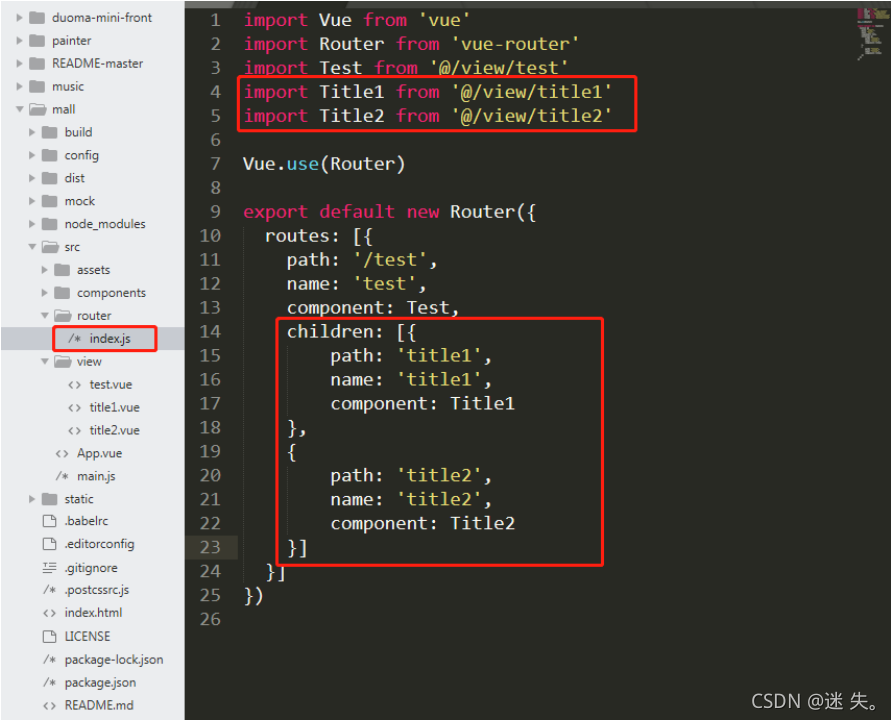Click the JS file icon beside main.js
This screenshot has height=721, width=891.
point(62,476)
